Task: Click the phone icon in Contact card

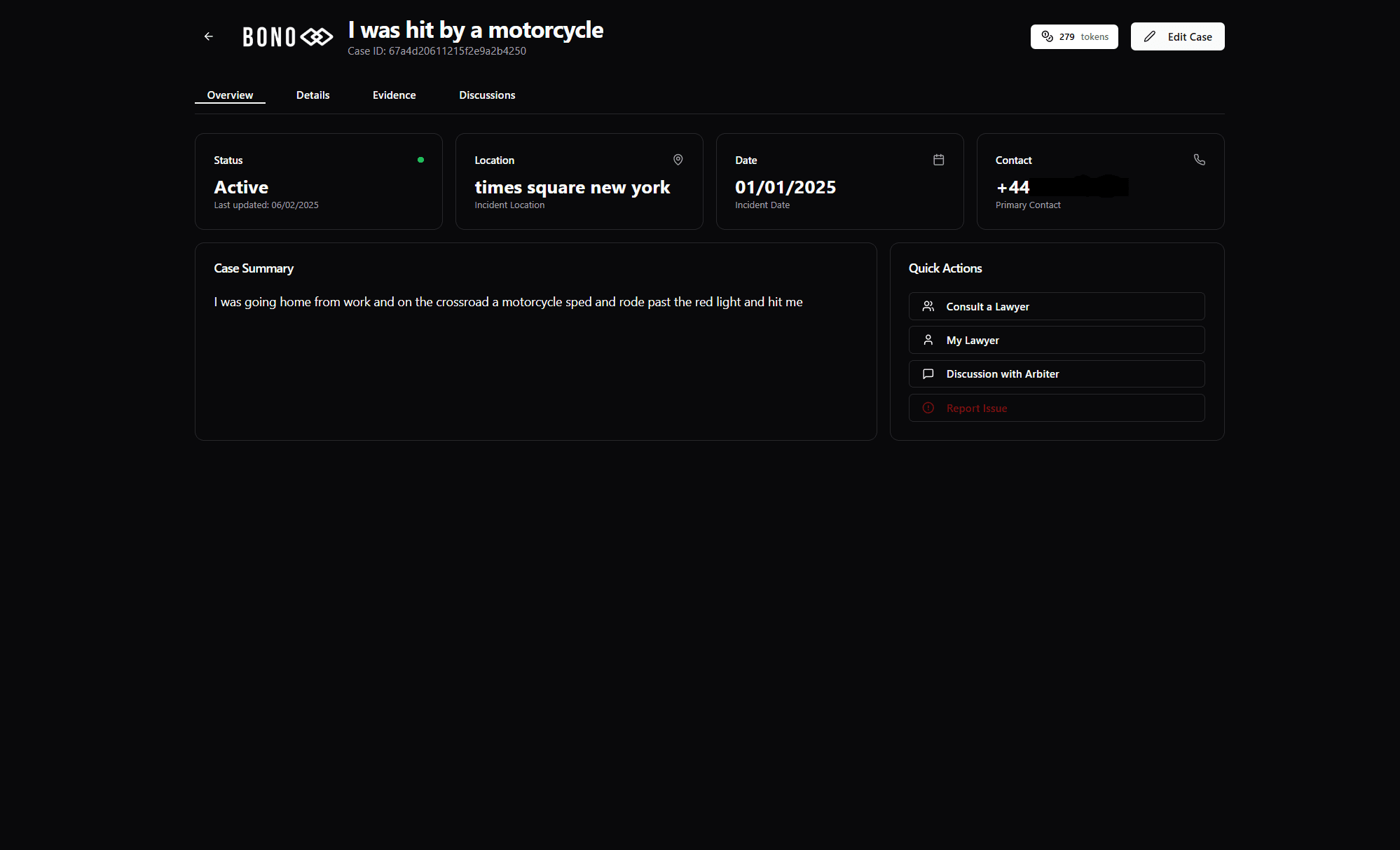Action: [x=1199, y=160]
